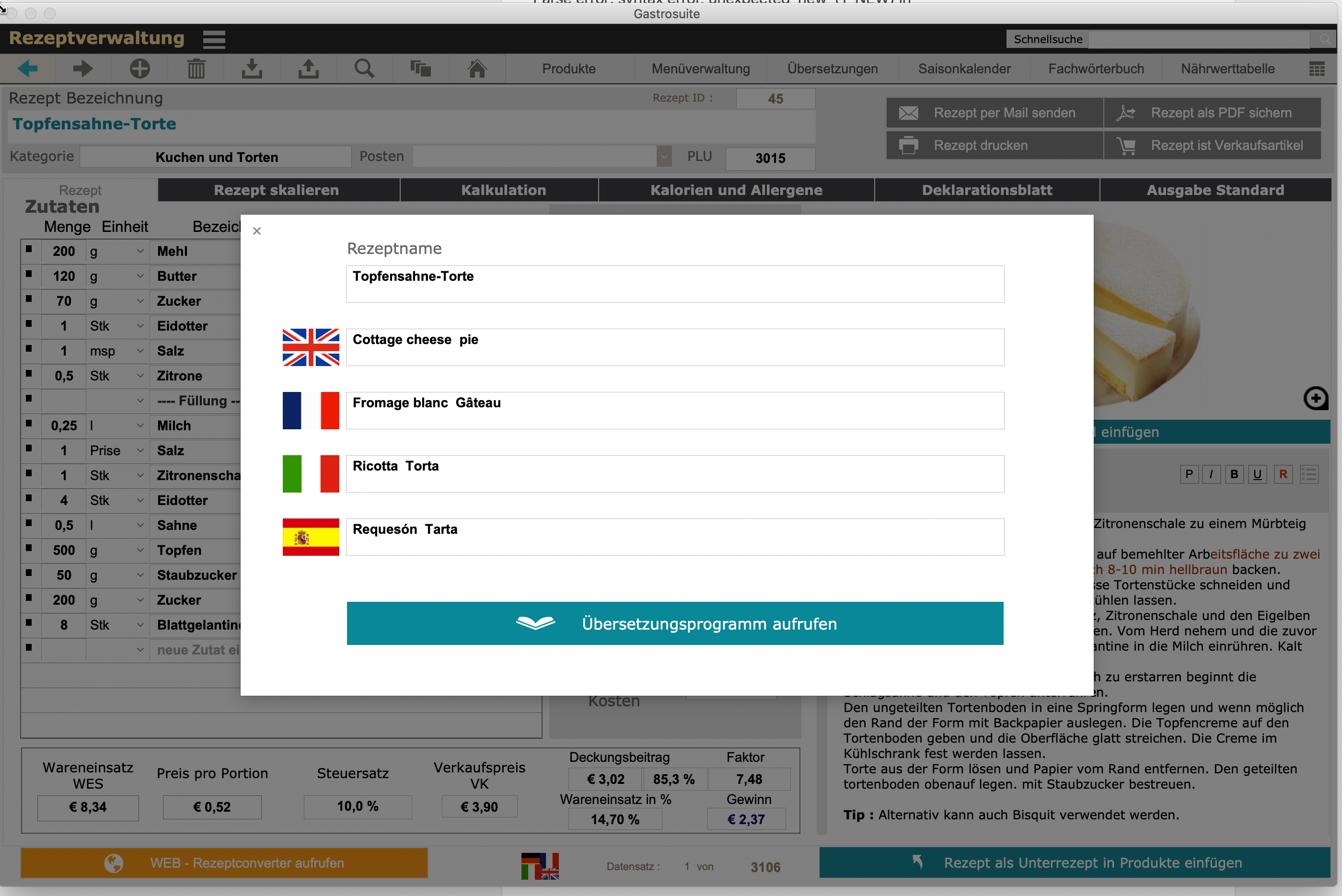Toggle the square marker for Milch row
Viewport: 1342px width, 896px height.
click(29, 424)
